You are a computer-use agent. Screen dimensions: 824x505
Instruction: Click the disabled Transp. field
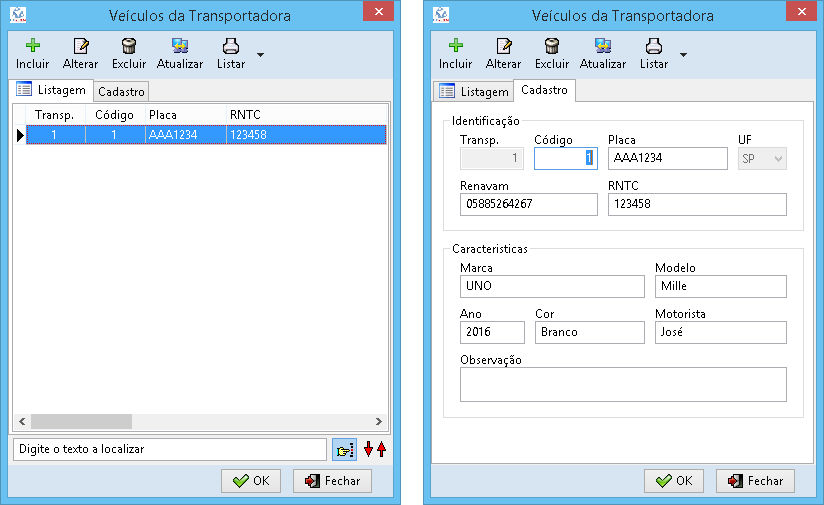[x=492, y=159]
